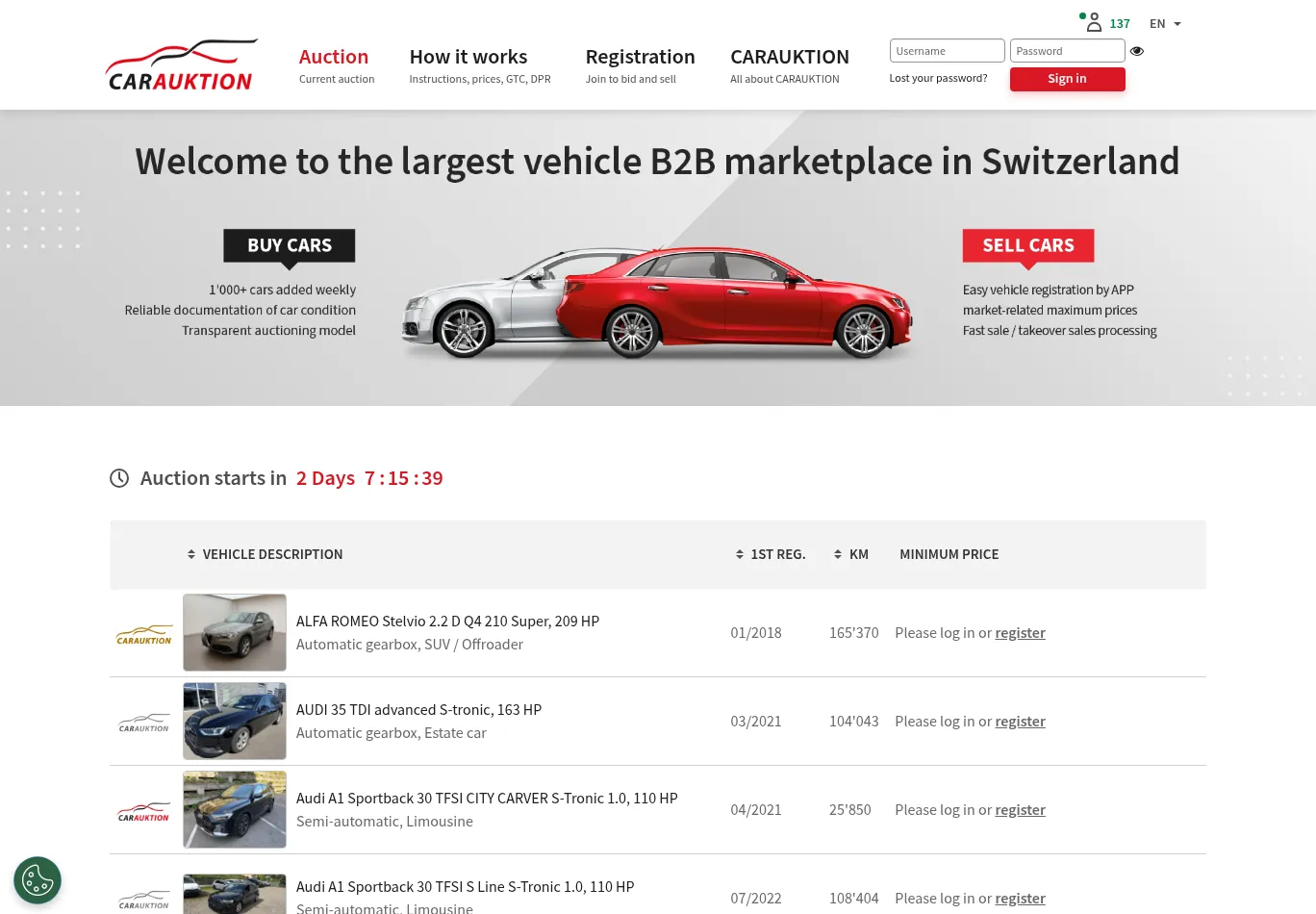Open the CARAUKTION about menu

[790, 57]
